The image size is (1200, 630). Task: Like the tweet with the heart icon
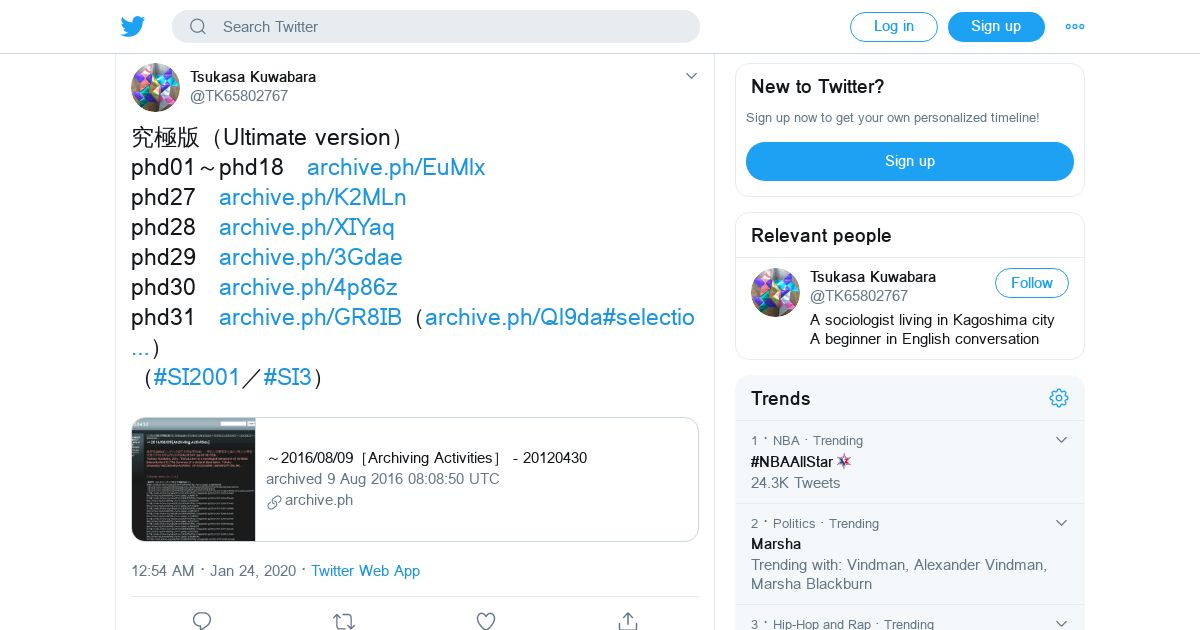tap(486, 621)
